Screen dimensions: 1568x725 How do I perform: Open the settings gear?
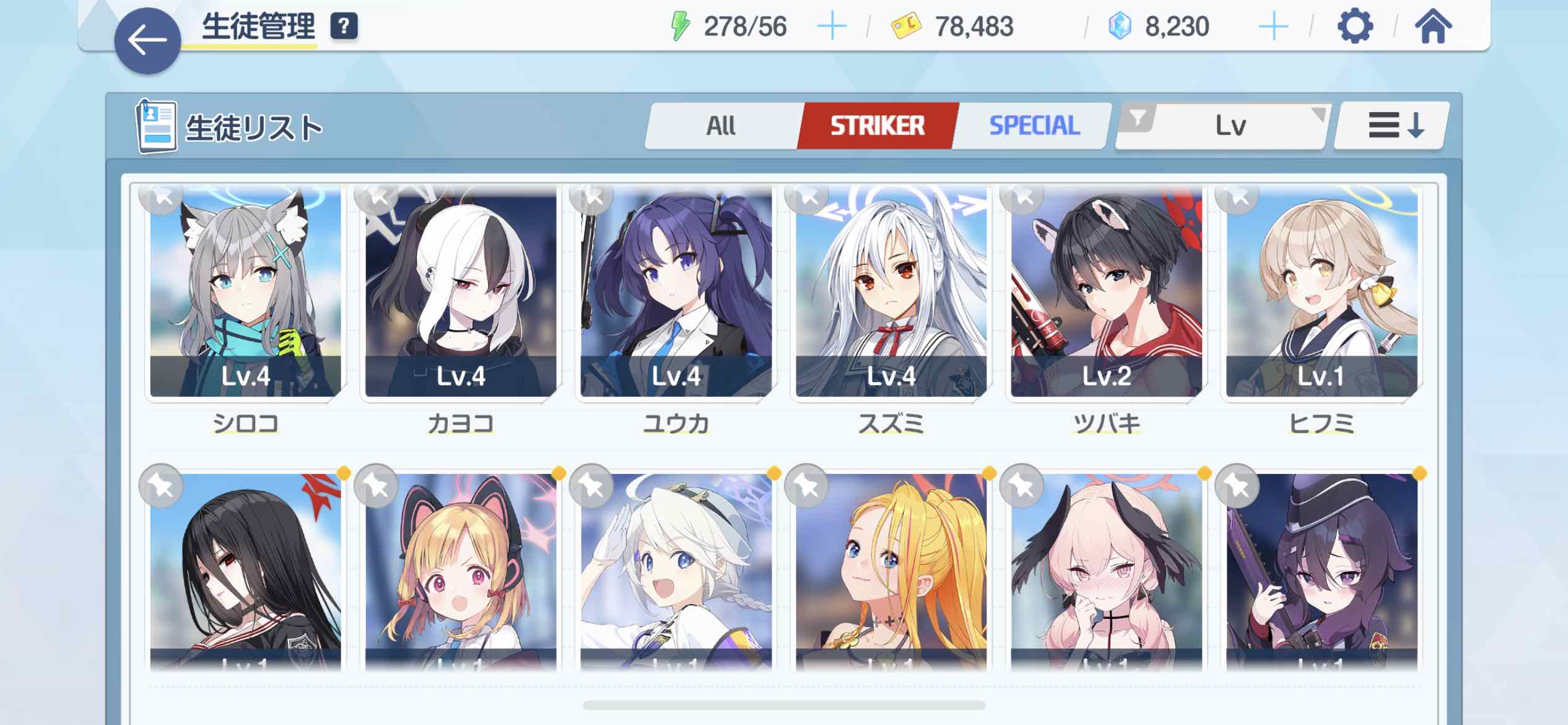pos(1355,27)
